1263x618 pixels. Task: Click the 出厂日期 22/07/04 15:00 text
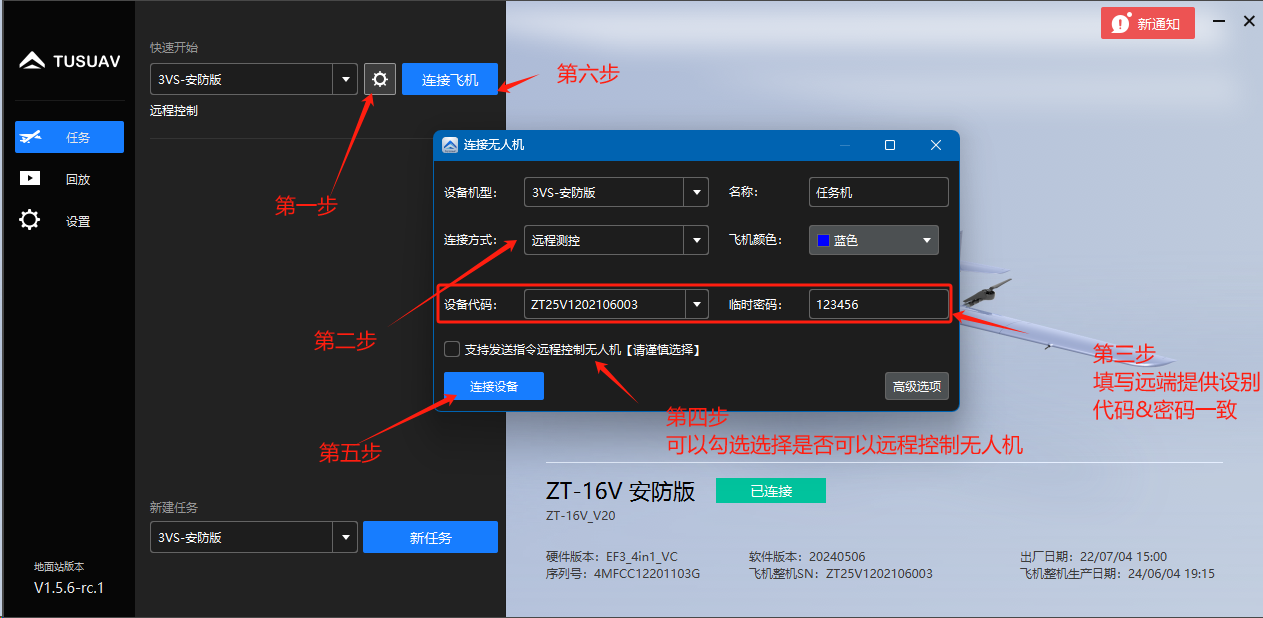click(1093, 556)
